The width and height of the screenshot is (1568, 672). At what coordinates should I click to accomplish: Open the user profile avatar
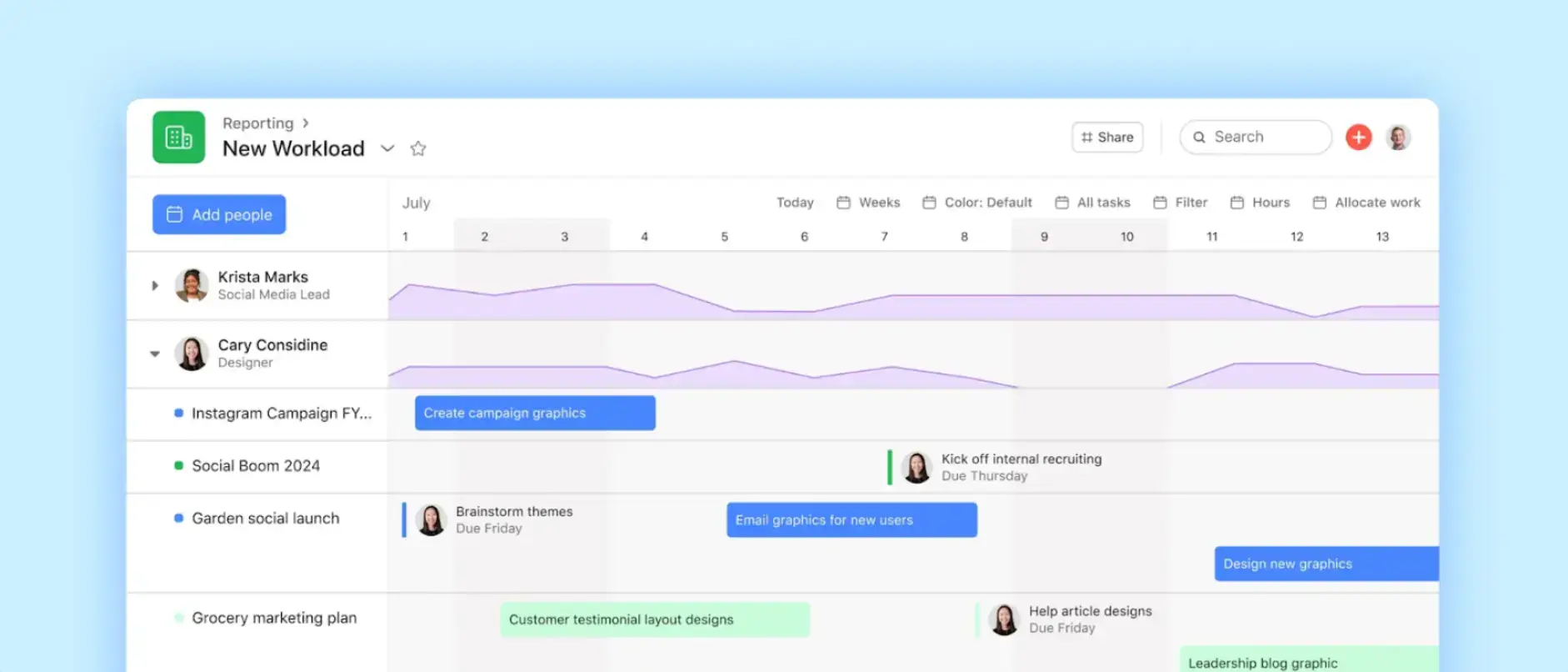[x=1398, y=138]
